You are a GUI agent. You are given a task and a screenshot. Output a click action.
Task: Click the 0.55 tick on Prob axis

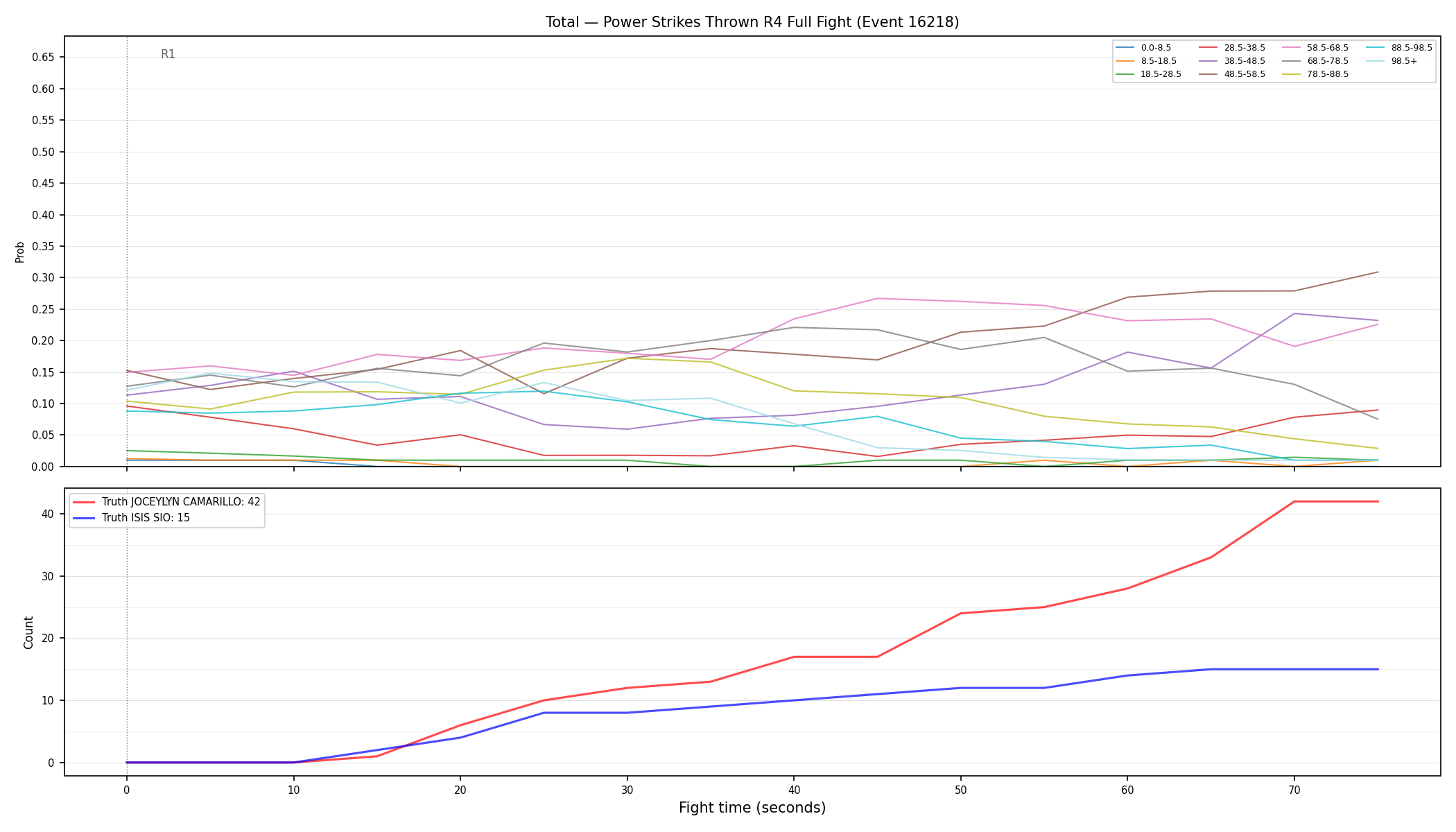pyautogui.click(x=43, y=121)
